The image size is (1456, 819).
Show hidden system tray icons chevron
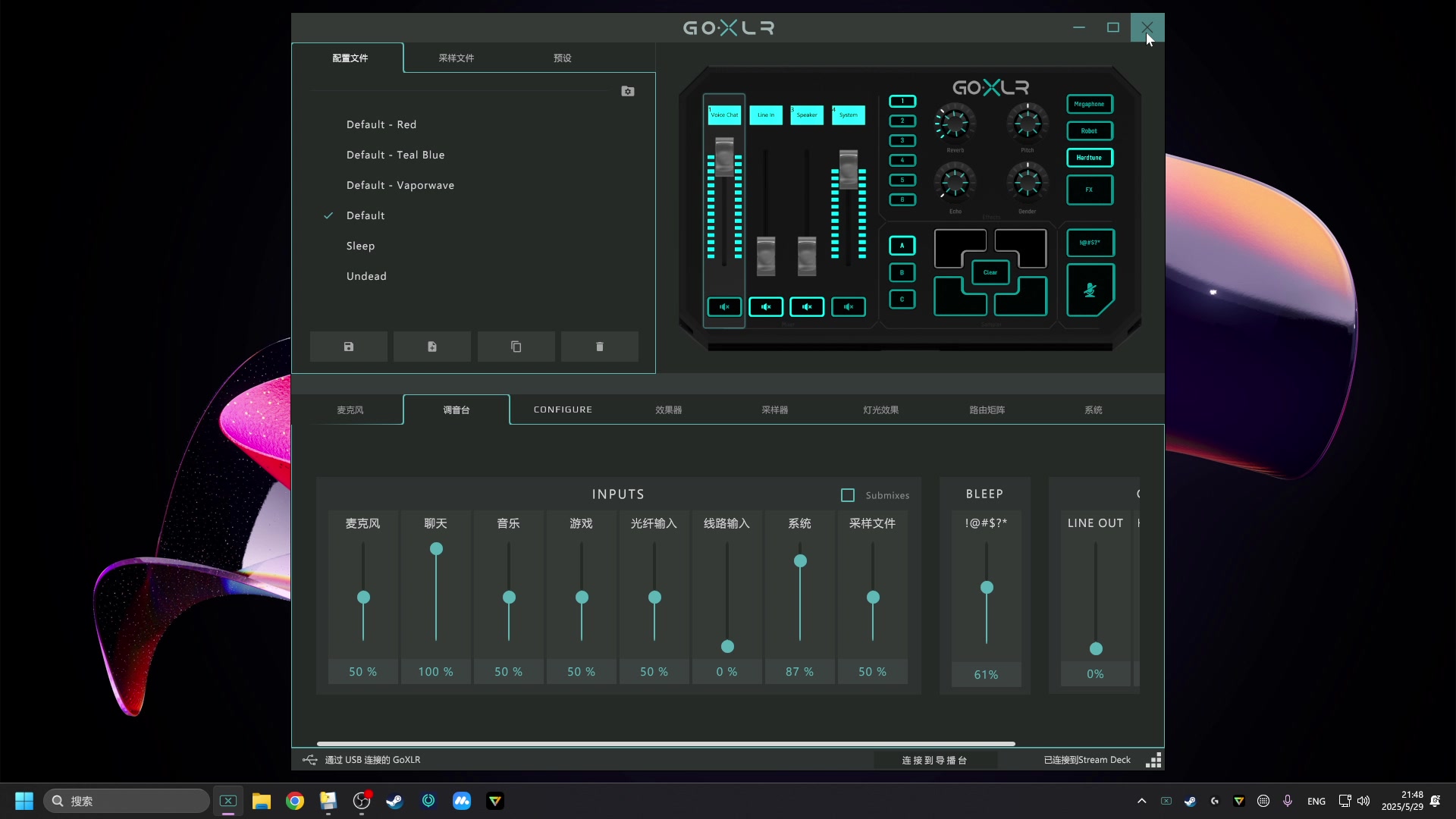coord(1141,801)
